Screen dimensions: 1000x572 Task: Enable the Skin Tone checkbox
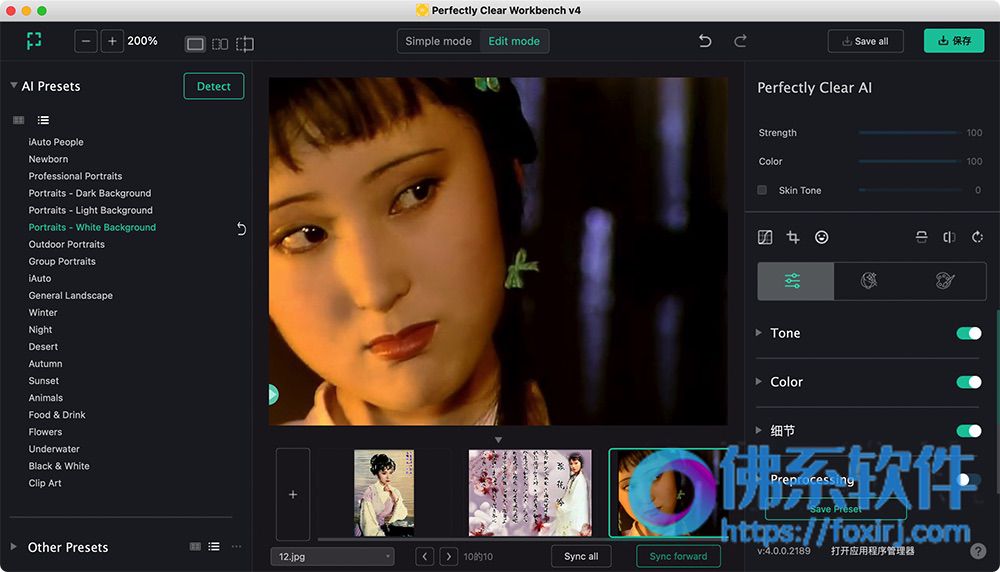[x=762, y=190]
